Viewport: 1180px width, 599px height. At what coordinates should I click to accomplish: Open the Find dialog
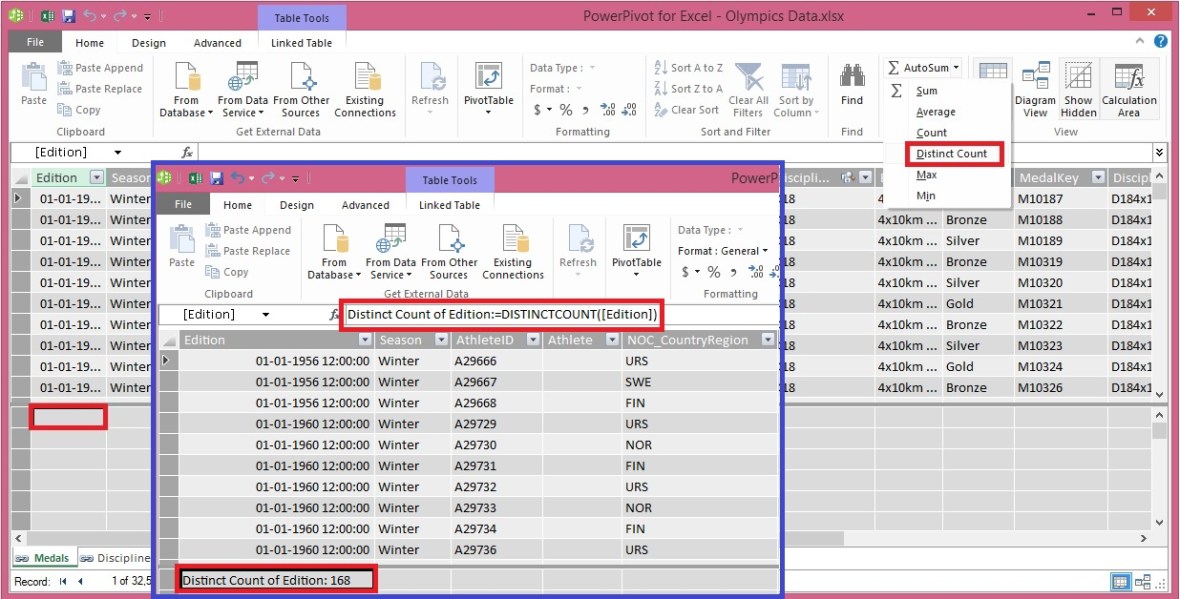(852, 90)
